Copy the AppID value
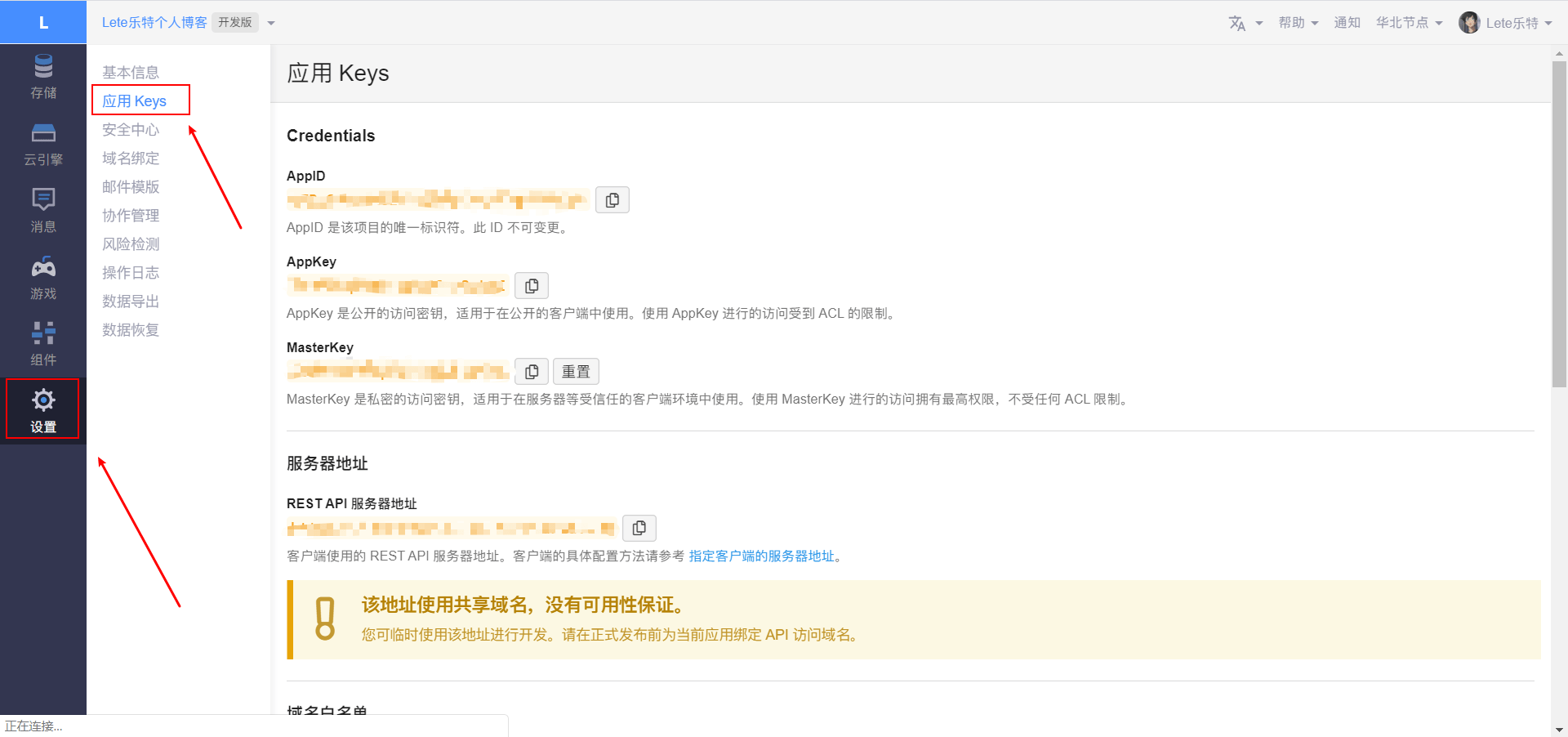This screenshot has height=737, width=1568. (612, 200)
